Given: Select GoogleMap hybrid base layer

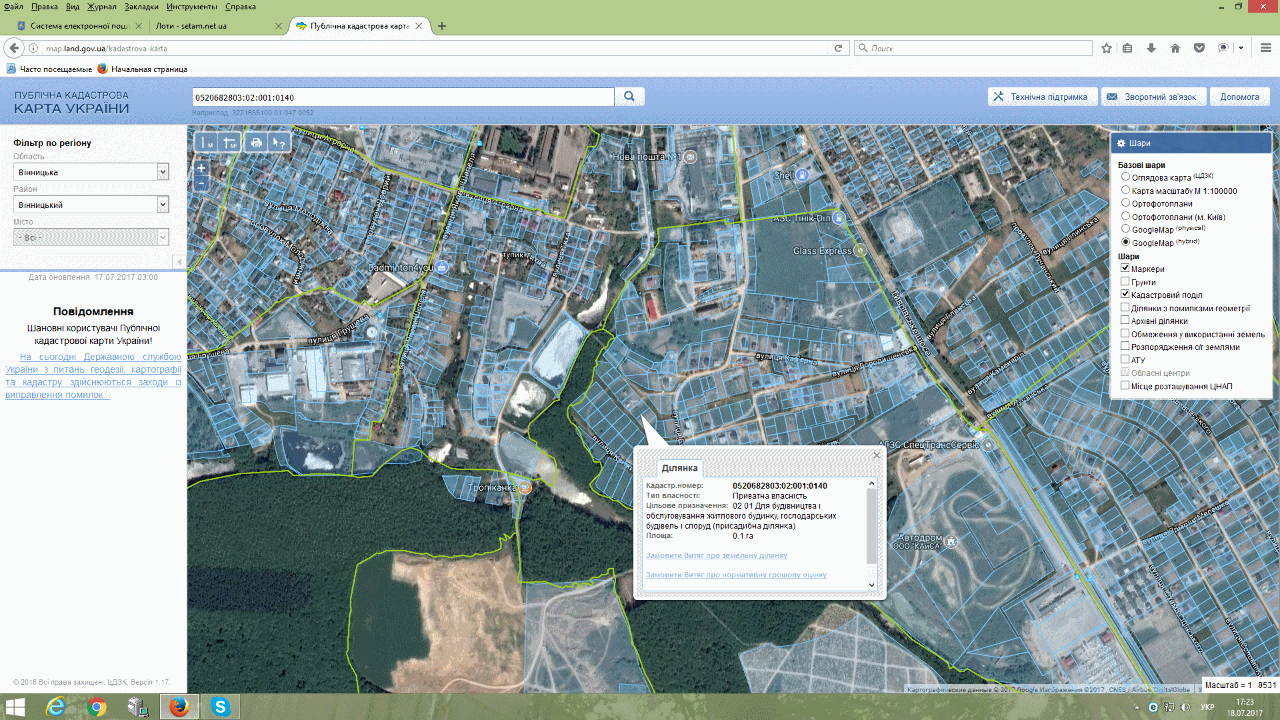Looking at the screenshot, I should (1126, 242).
